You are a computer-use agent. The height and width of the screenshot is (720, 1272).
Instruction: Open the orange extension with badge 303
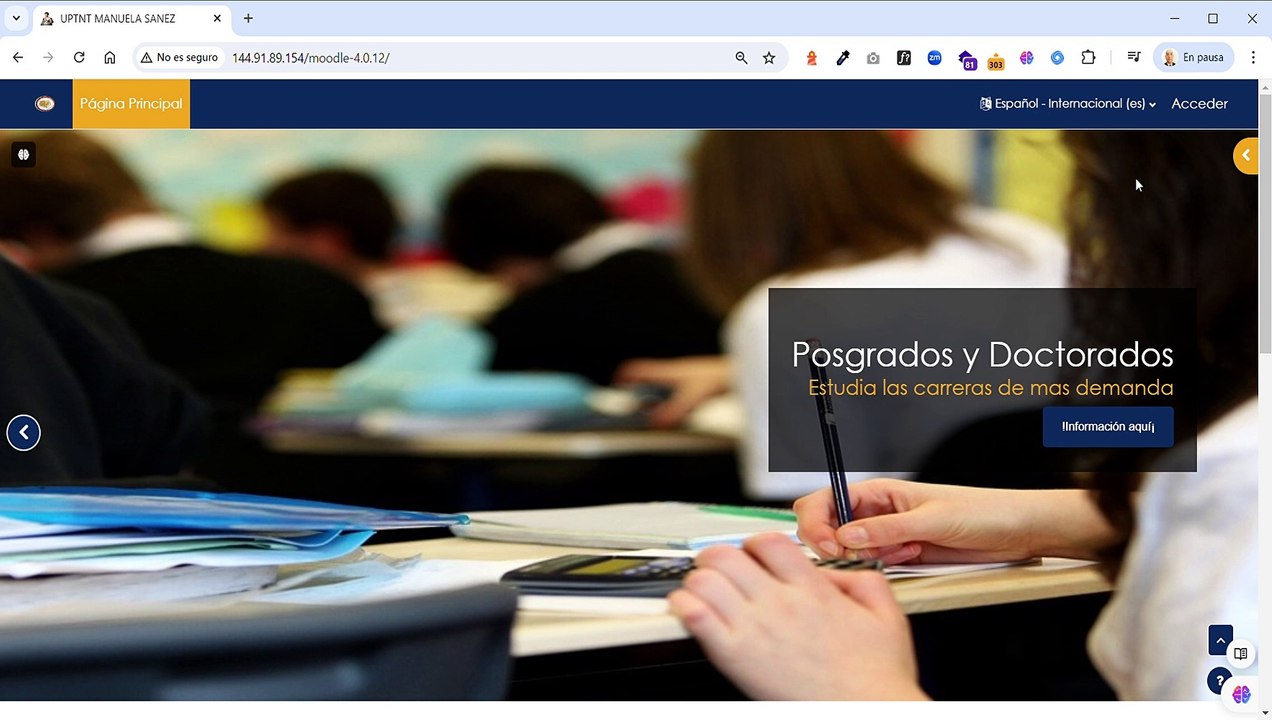click(995, 61)
